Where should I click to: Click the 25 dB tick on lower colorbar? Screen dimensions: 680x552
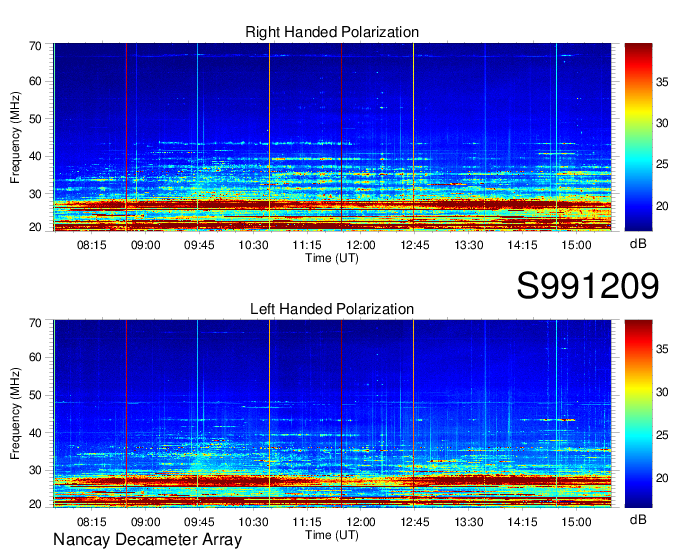pyautogui.click(x=662, y=435)
